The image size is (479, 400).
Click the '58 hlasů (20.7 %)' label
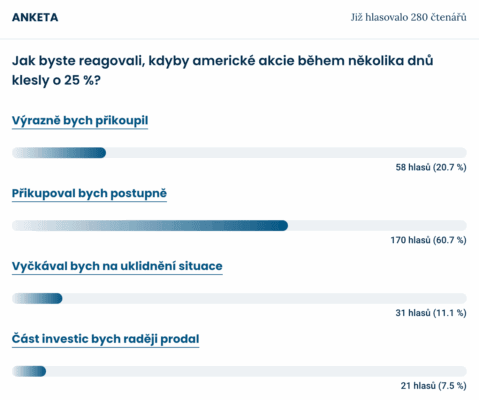(x=431, y=167)
